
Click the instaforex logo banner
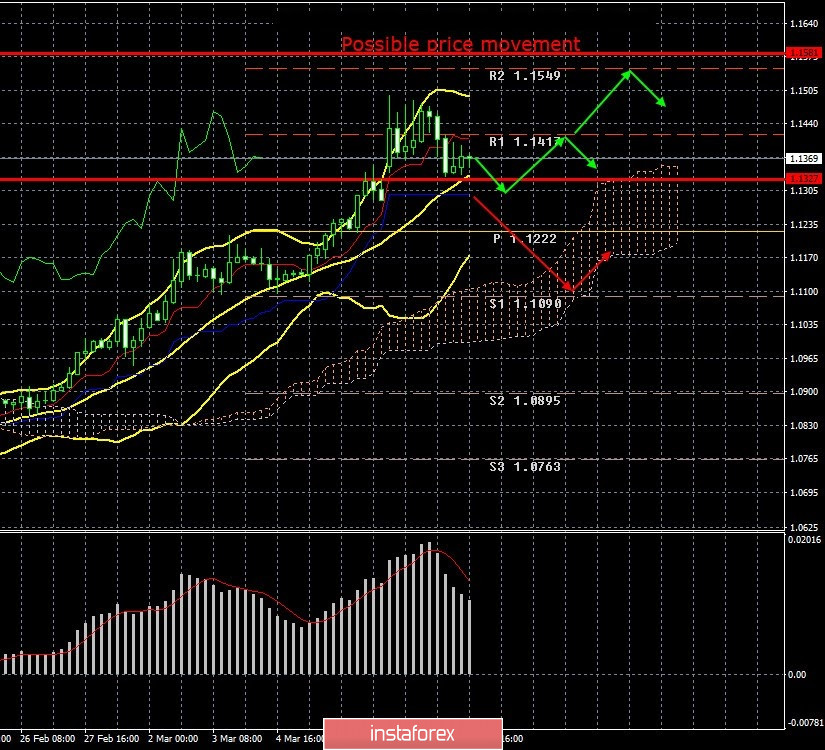point(413,734)
